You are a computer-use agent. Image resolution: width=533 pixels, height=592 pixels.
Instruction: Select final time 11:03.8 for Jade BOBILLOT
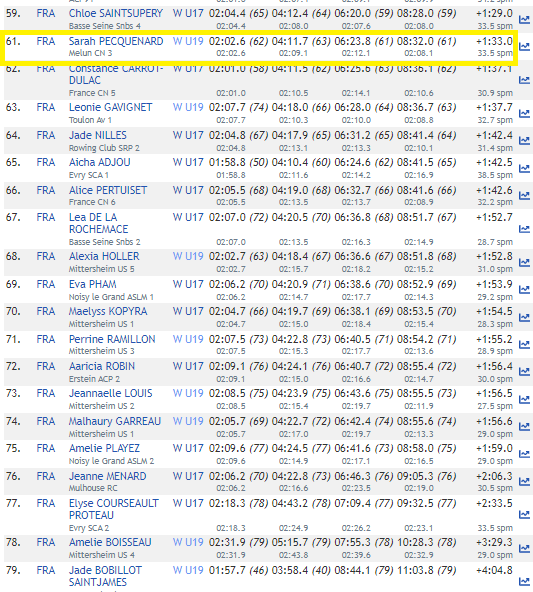415,570
